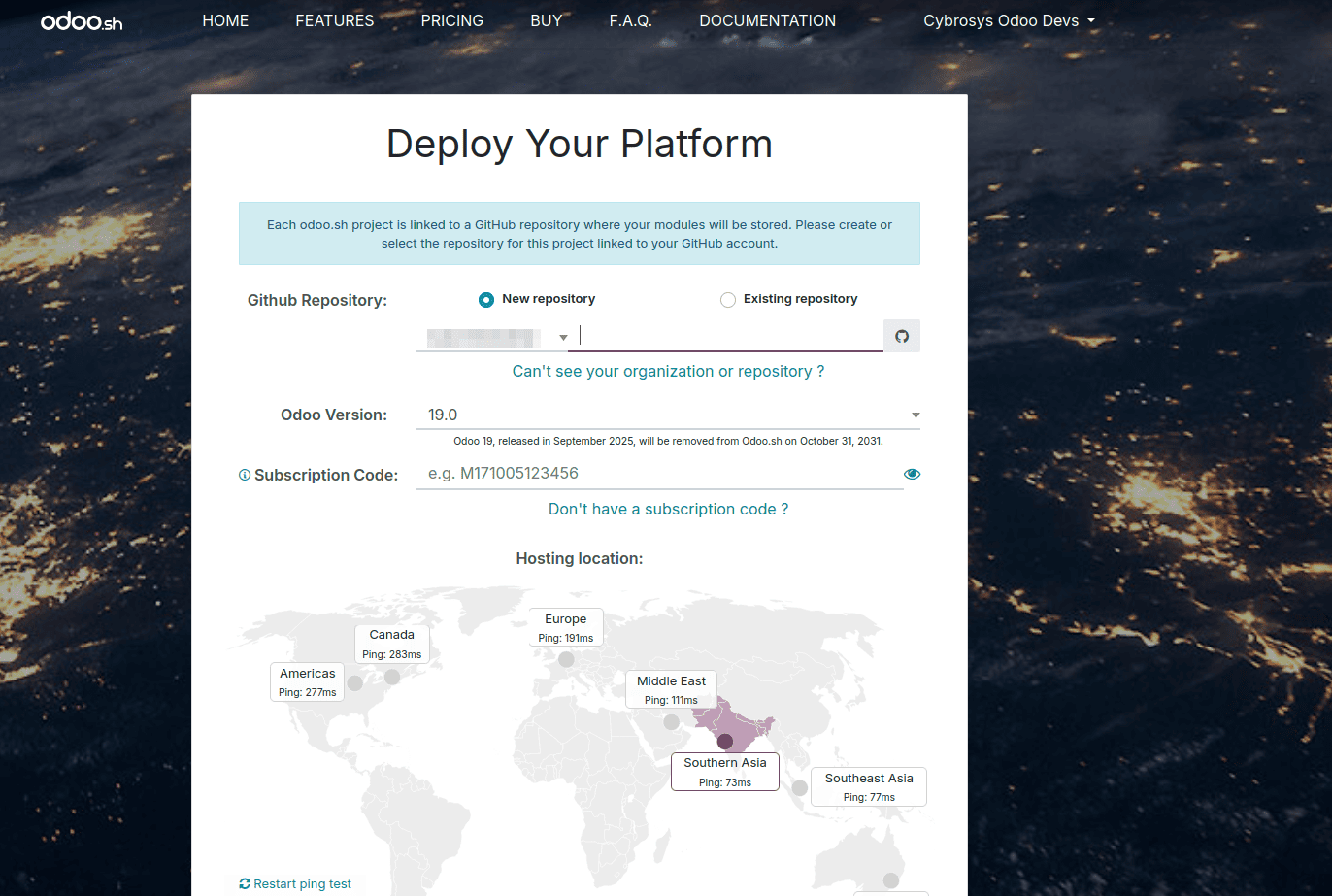The image size is (1332, 896).
Task: Select the Canada ping label box
Action: click(392, 644)
